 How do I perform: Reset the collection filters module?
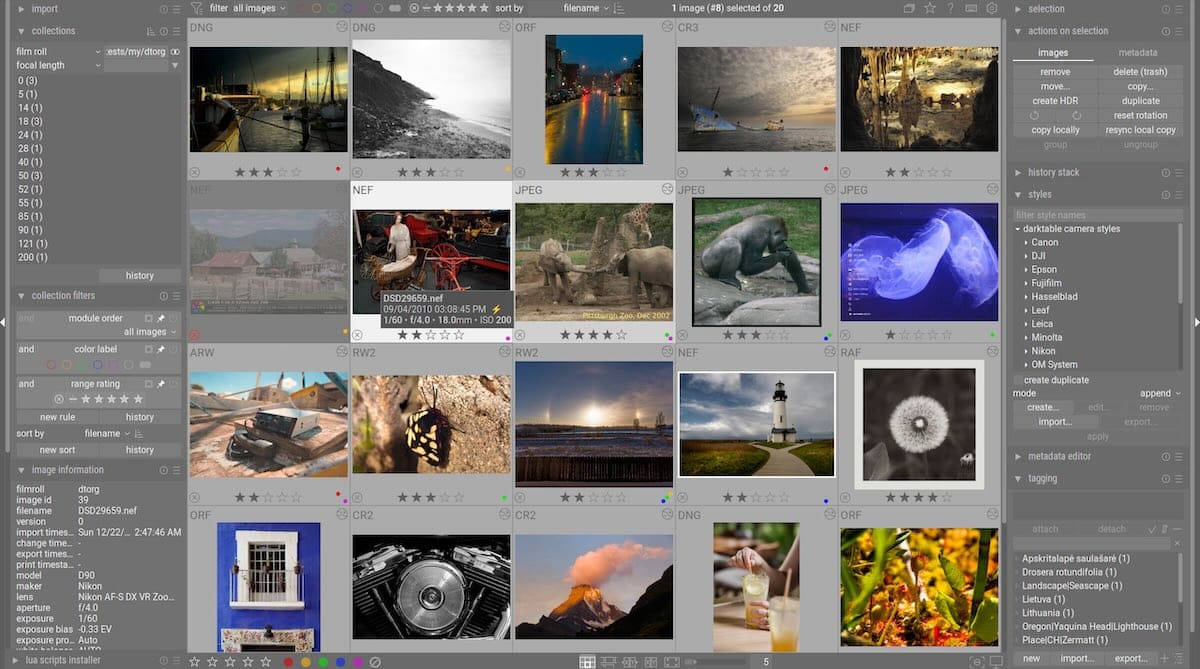pyautogui.click(x=164, y=296)
